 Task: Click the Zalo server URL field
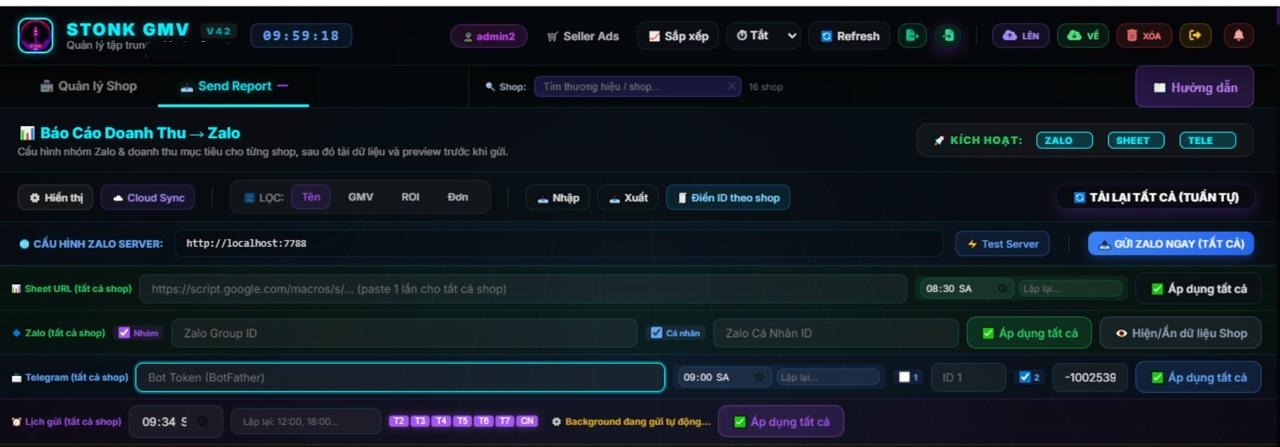coord(558,243)
